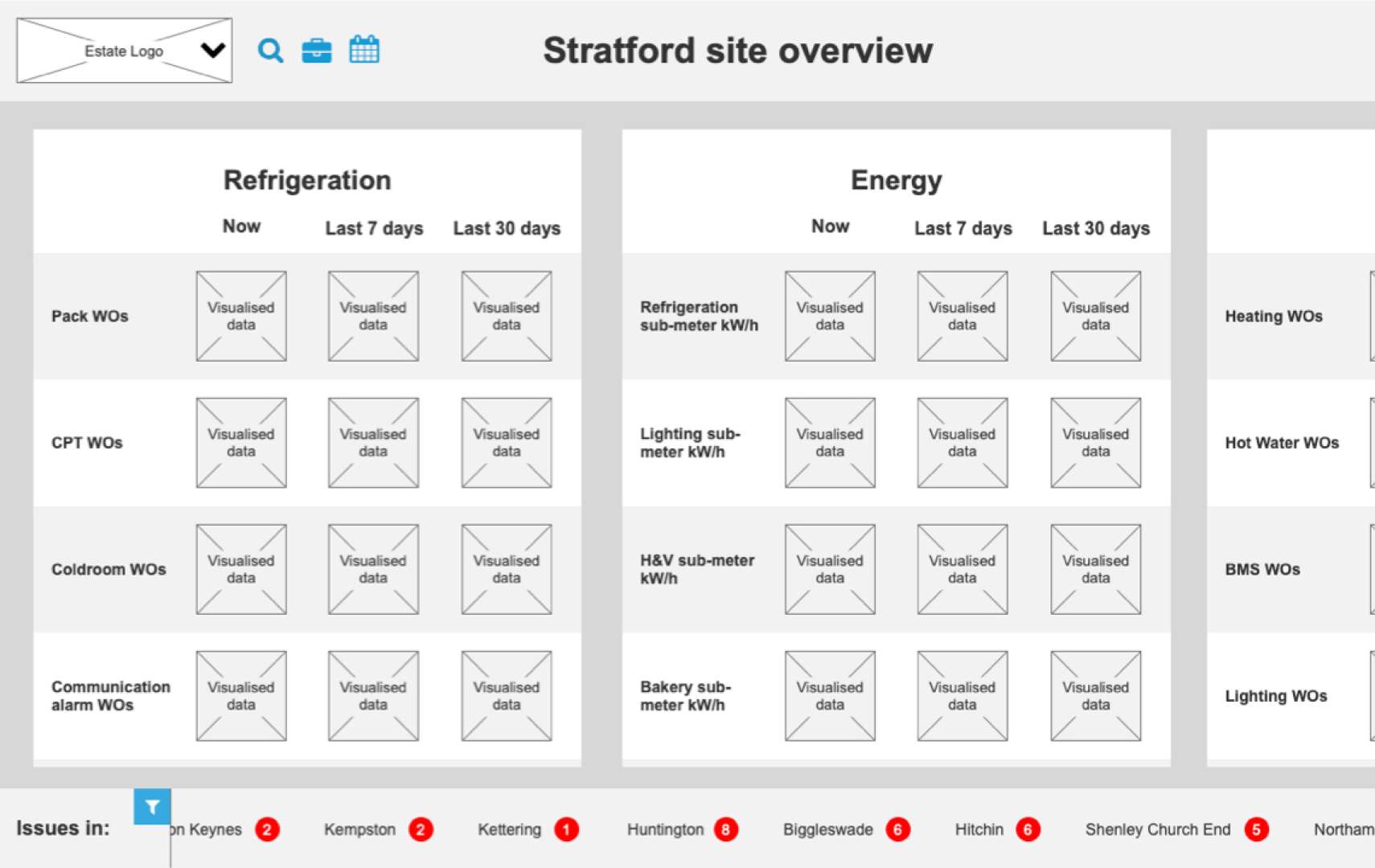Open Lighting sub-meter Last 7 days chart
Viewport: 1375px width, 868px height.
pyautogui.click(x=962, y=443)
